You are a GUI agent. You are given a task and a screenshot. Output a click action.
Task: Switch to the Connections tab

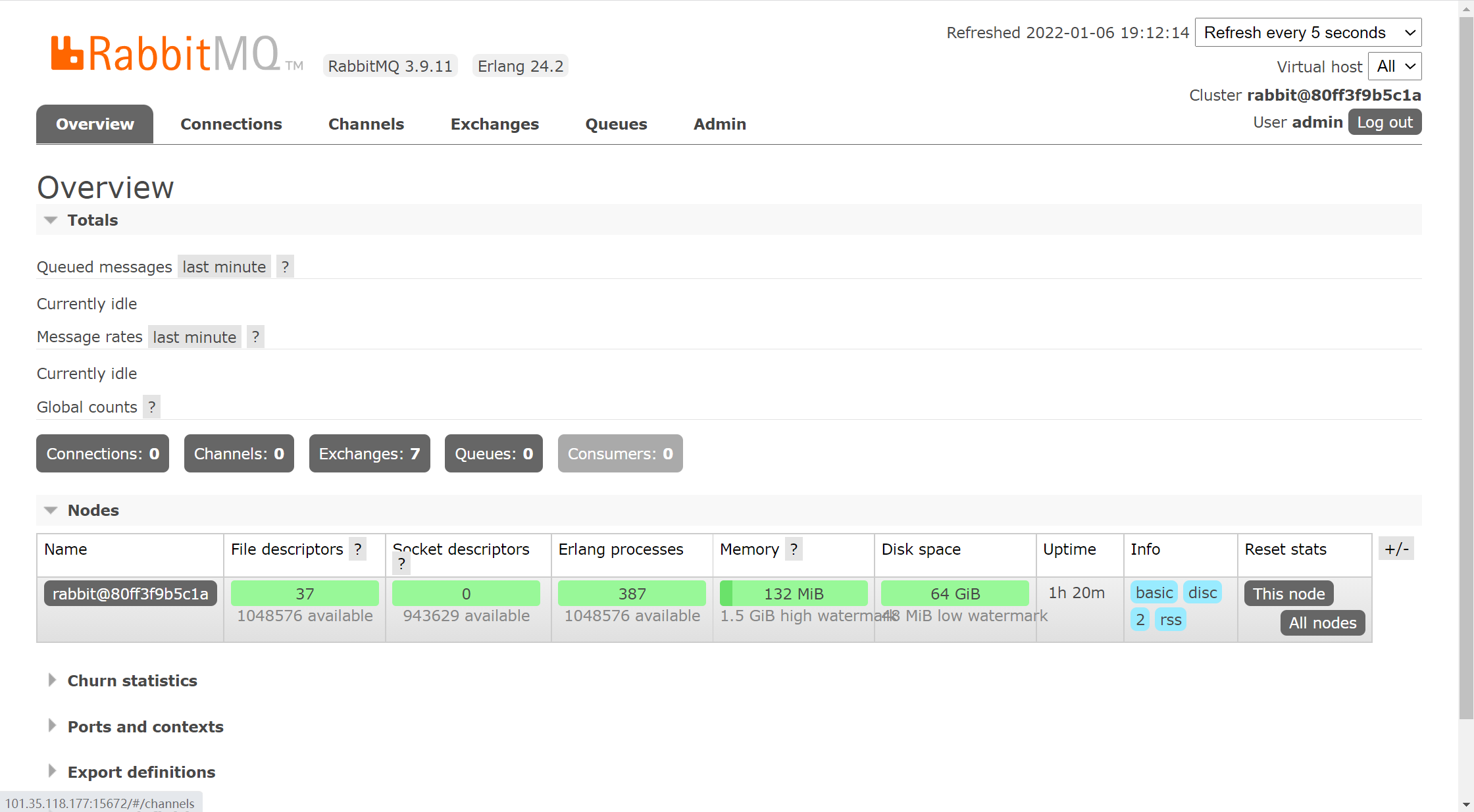tap(231, 124)
